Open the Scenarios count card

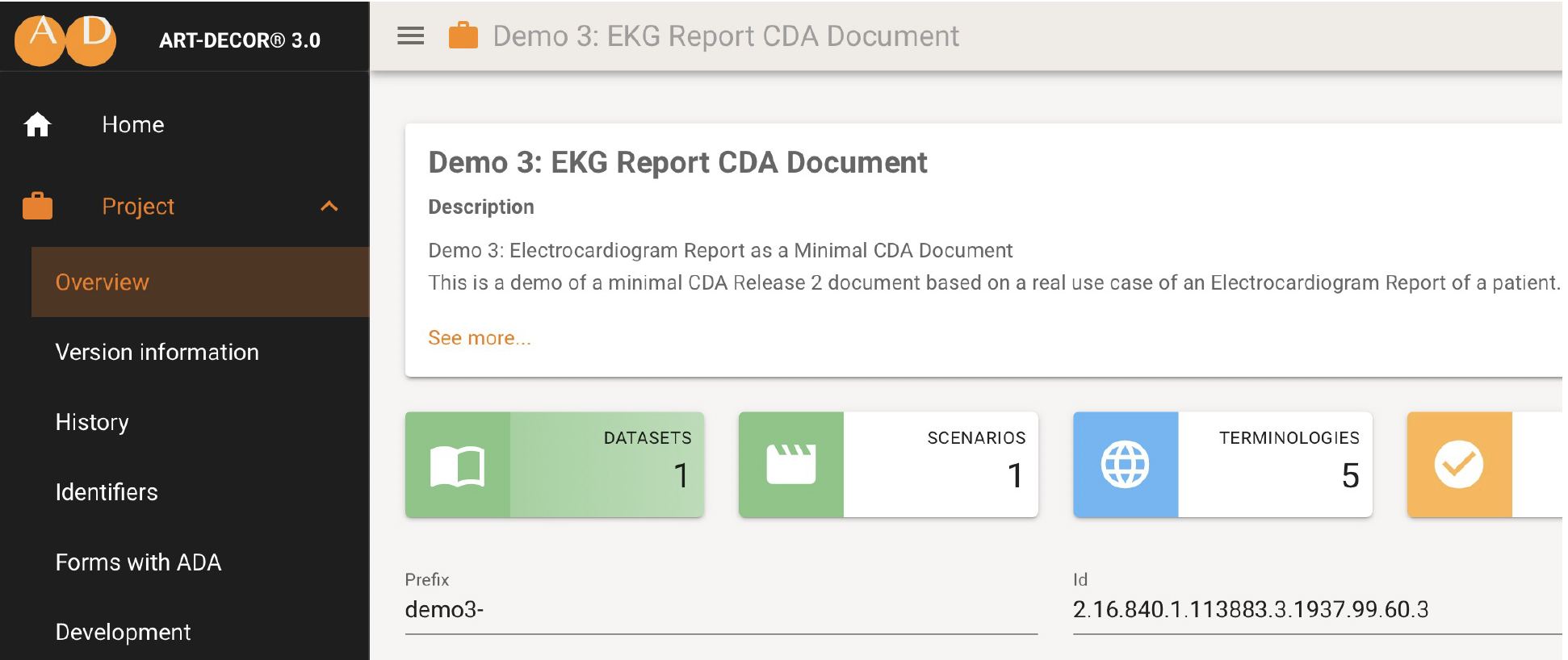pyautogui.click(x=941, y=465)
